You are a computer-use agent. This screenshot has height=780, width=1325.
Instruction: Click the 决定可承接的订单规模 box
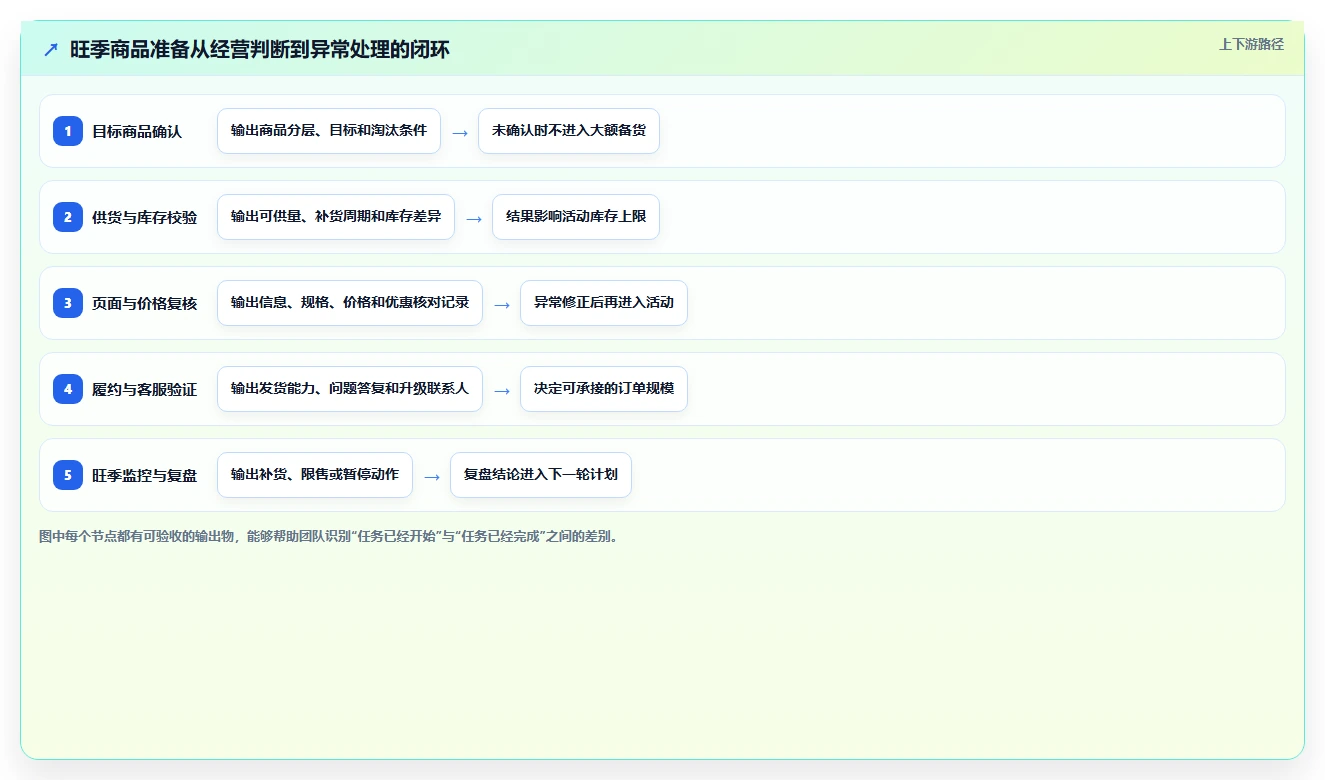tap(604, 389)
